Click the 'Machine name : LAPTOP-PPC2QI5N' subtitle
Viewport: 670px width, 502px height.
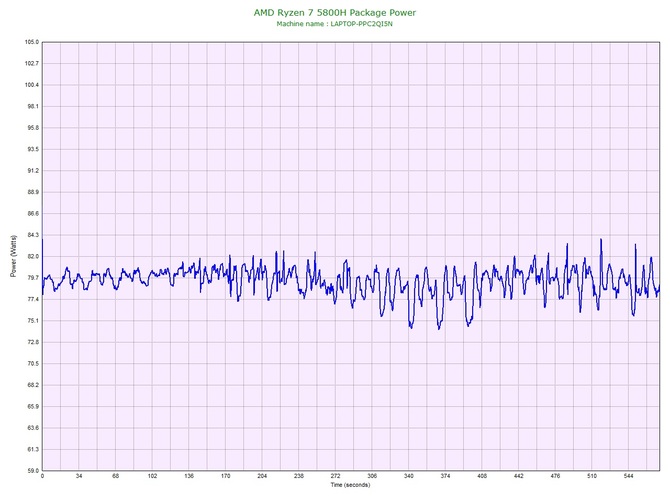pyautogui.click(x=335, y=24)
